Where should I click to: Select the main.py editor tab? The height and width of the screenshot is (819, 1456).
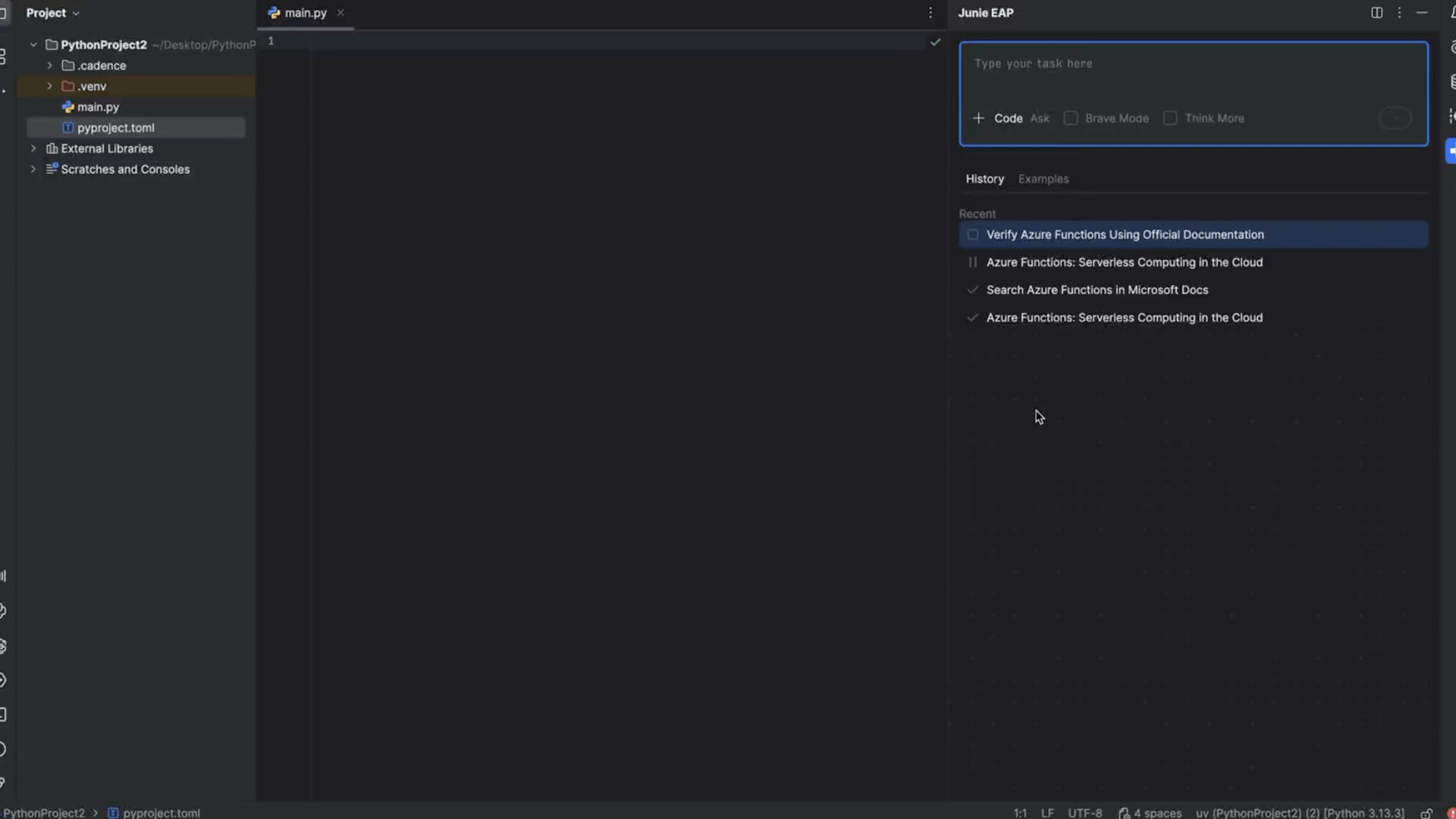(x=305, y=13)
